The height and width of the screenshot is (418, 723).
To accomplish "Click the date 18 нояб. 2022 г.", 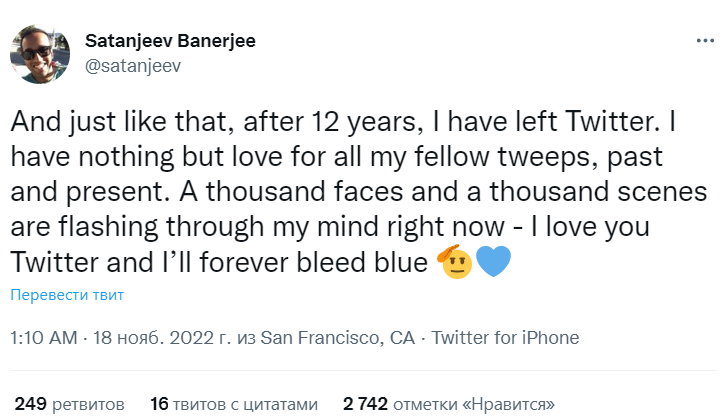I will (x=162, y=337).
